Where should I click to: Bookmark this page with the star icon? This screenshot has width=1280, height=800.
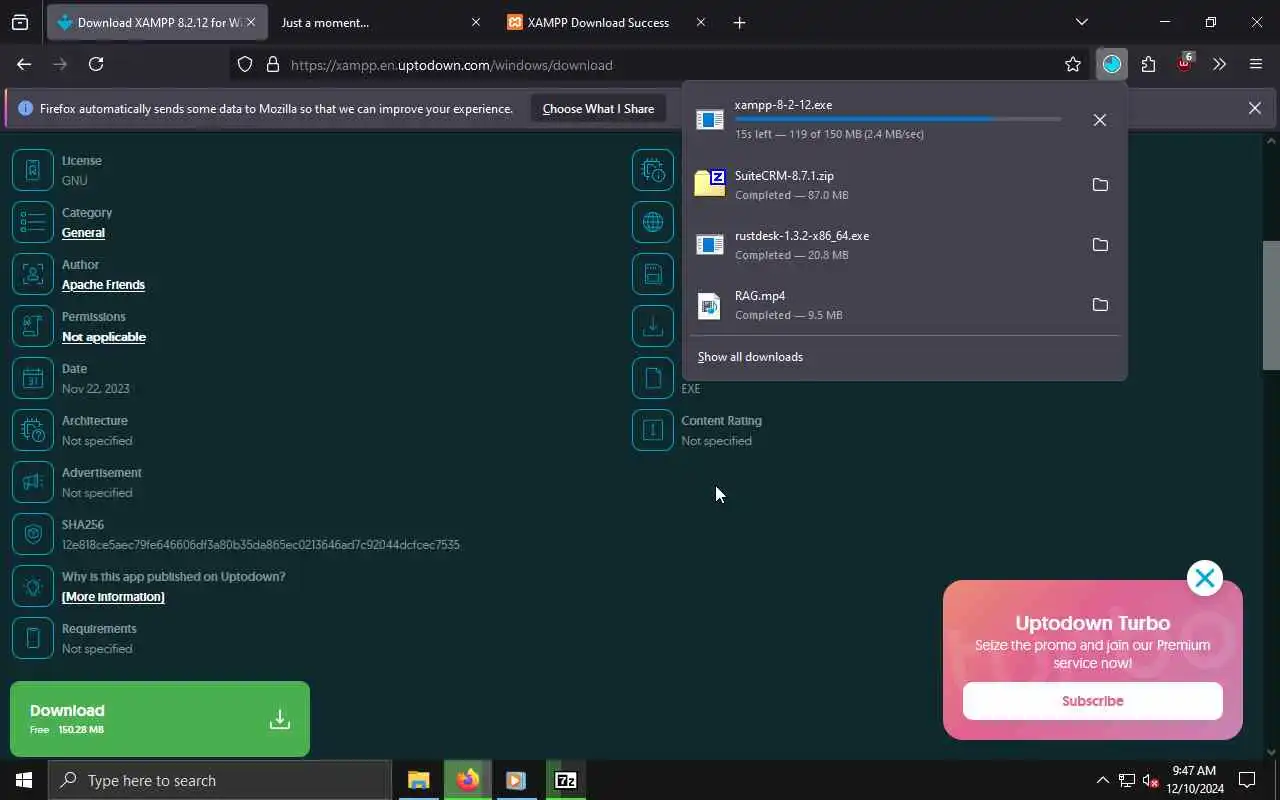click(1073, 65)
